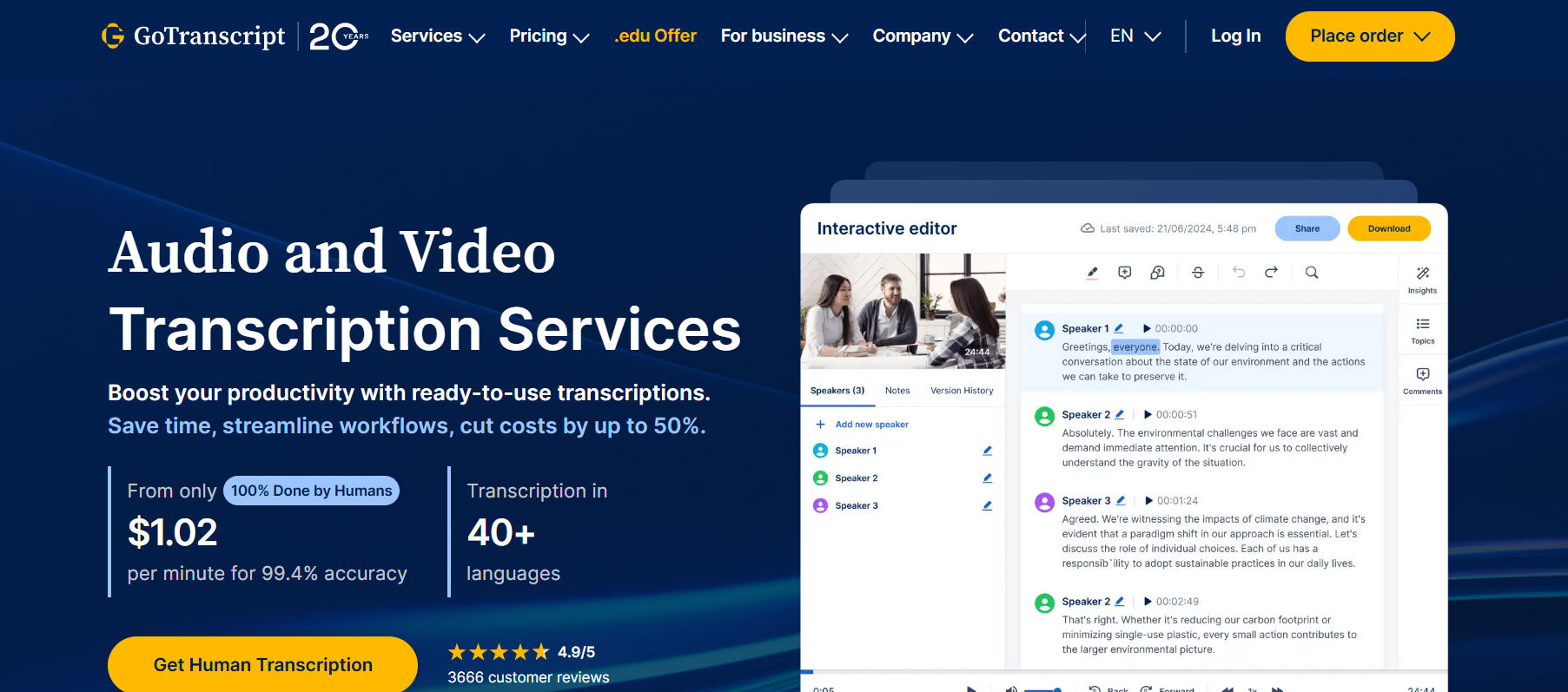Click pencil icon next to Speaker 3 at 00:01:24

1121,500
